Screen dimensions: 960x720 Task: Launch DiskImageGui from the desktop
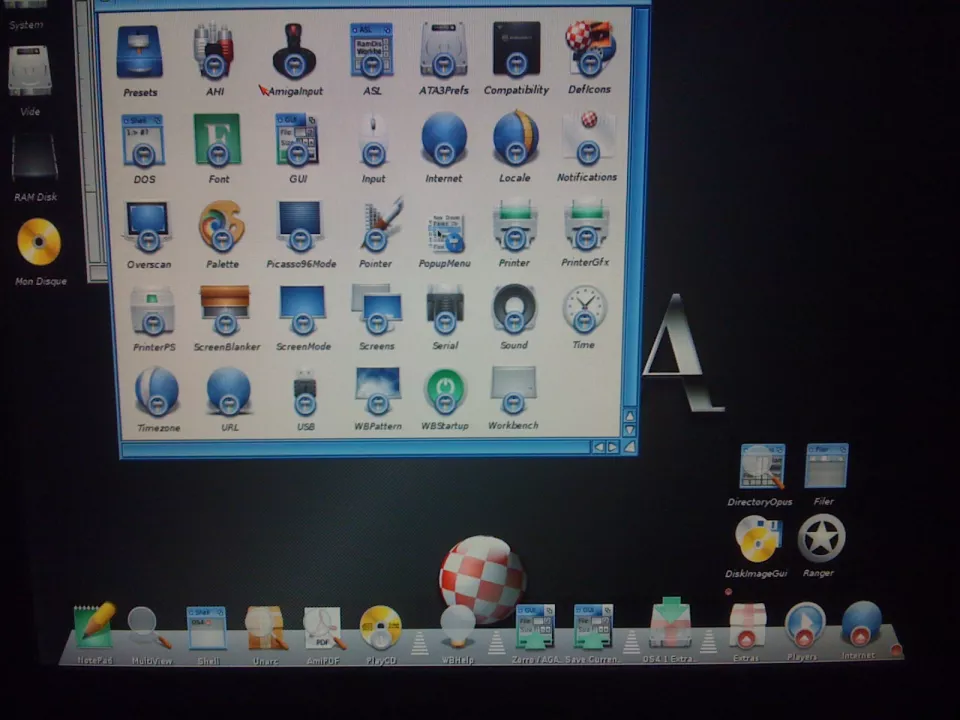point(757,540)
